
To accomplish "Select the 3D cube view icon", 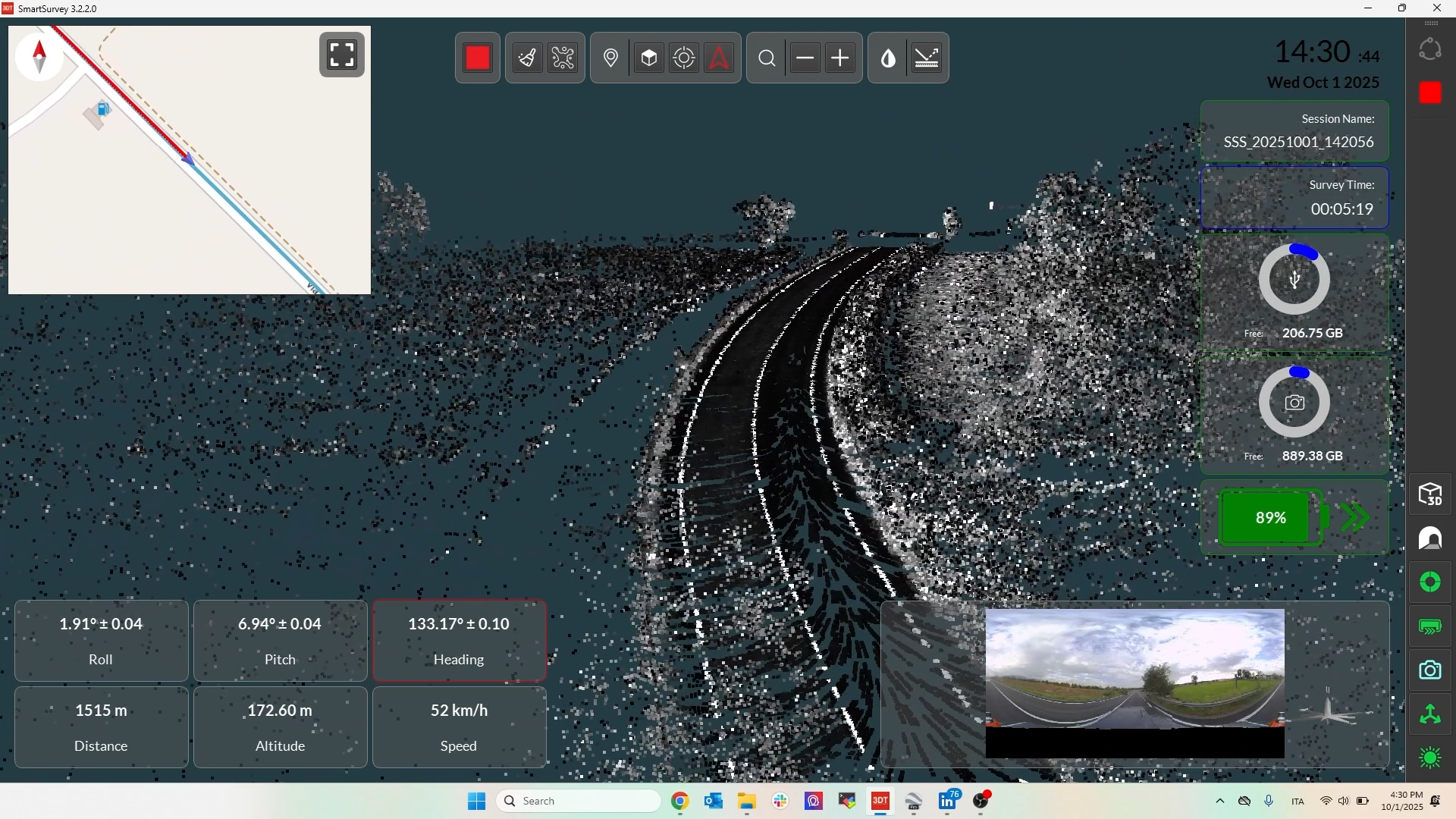I will (x=649, y=58).
